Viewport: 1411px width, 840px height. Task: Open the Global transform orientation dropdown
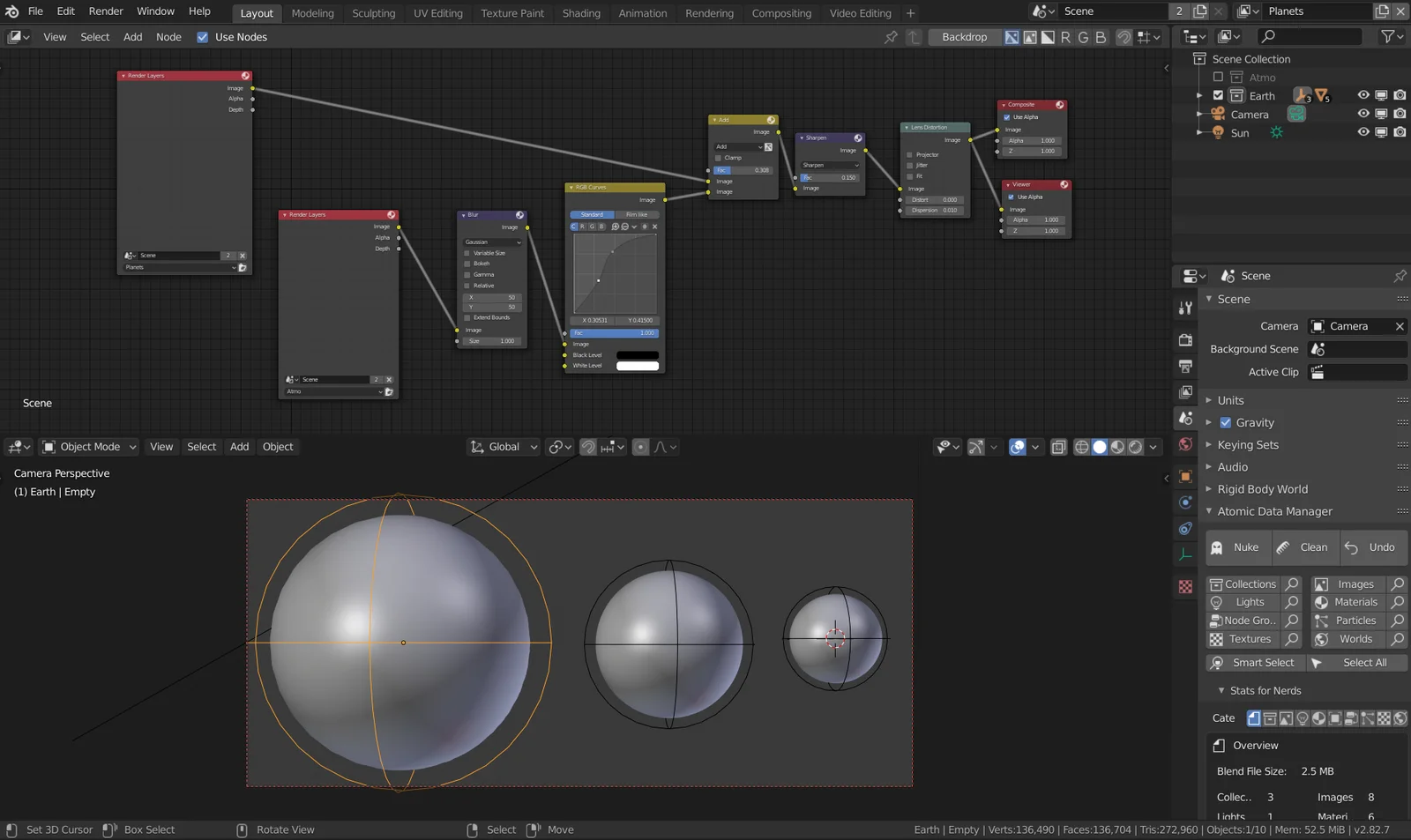click(504, 447)
